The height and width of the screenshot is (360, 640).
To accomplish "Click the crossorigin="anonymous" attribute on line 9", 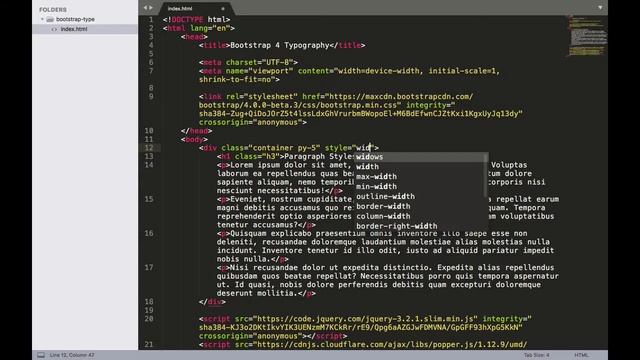I will (x=251, y=122).
